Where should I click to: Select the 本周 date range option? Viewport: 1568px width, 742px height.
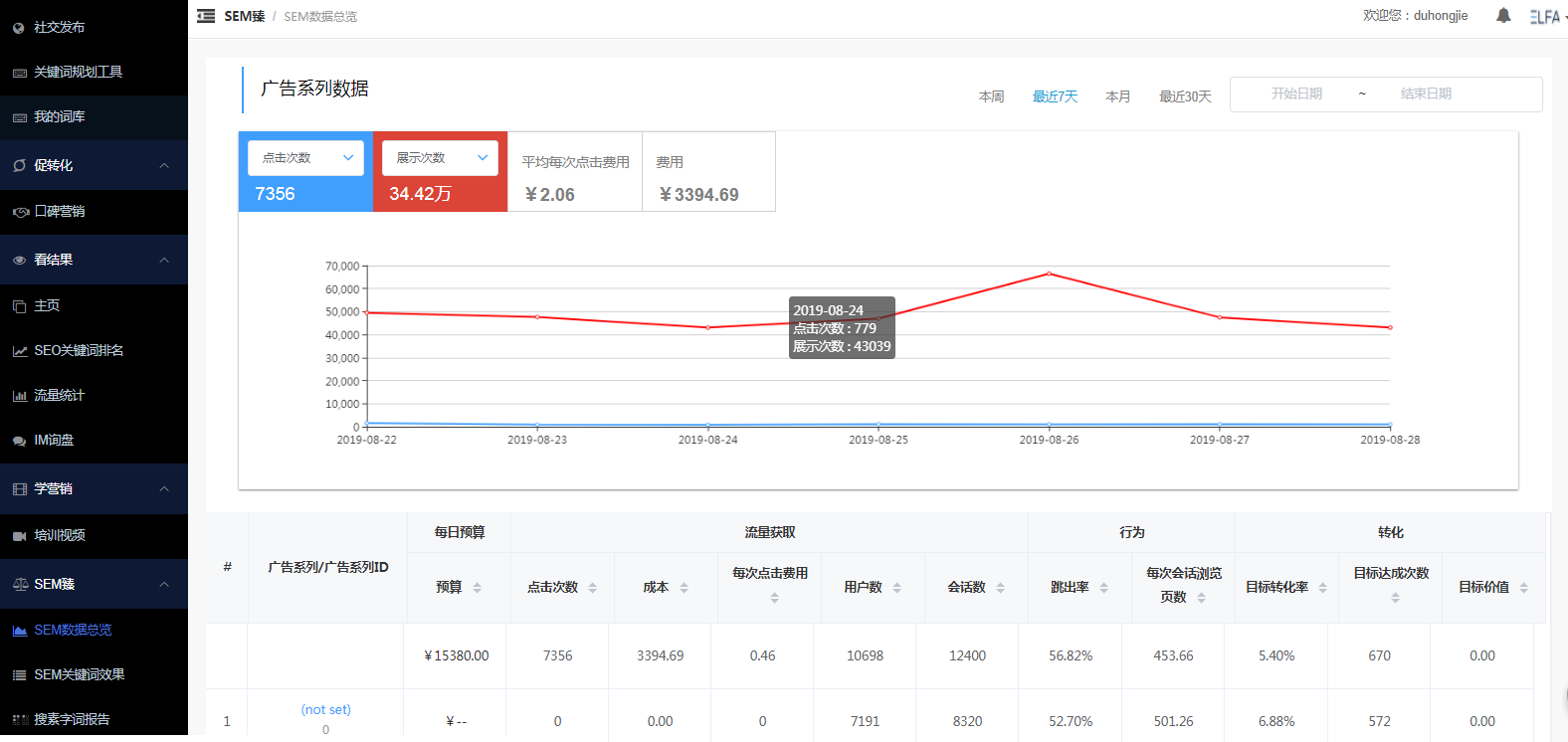991,96
